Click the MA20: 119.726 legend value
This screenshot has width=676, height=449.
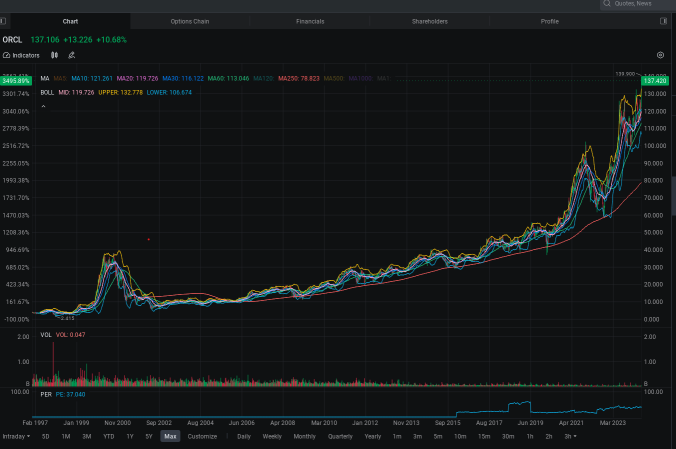pyautogui.click(x=138, y=78)
